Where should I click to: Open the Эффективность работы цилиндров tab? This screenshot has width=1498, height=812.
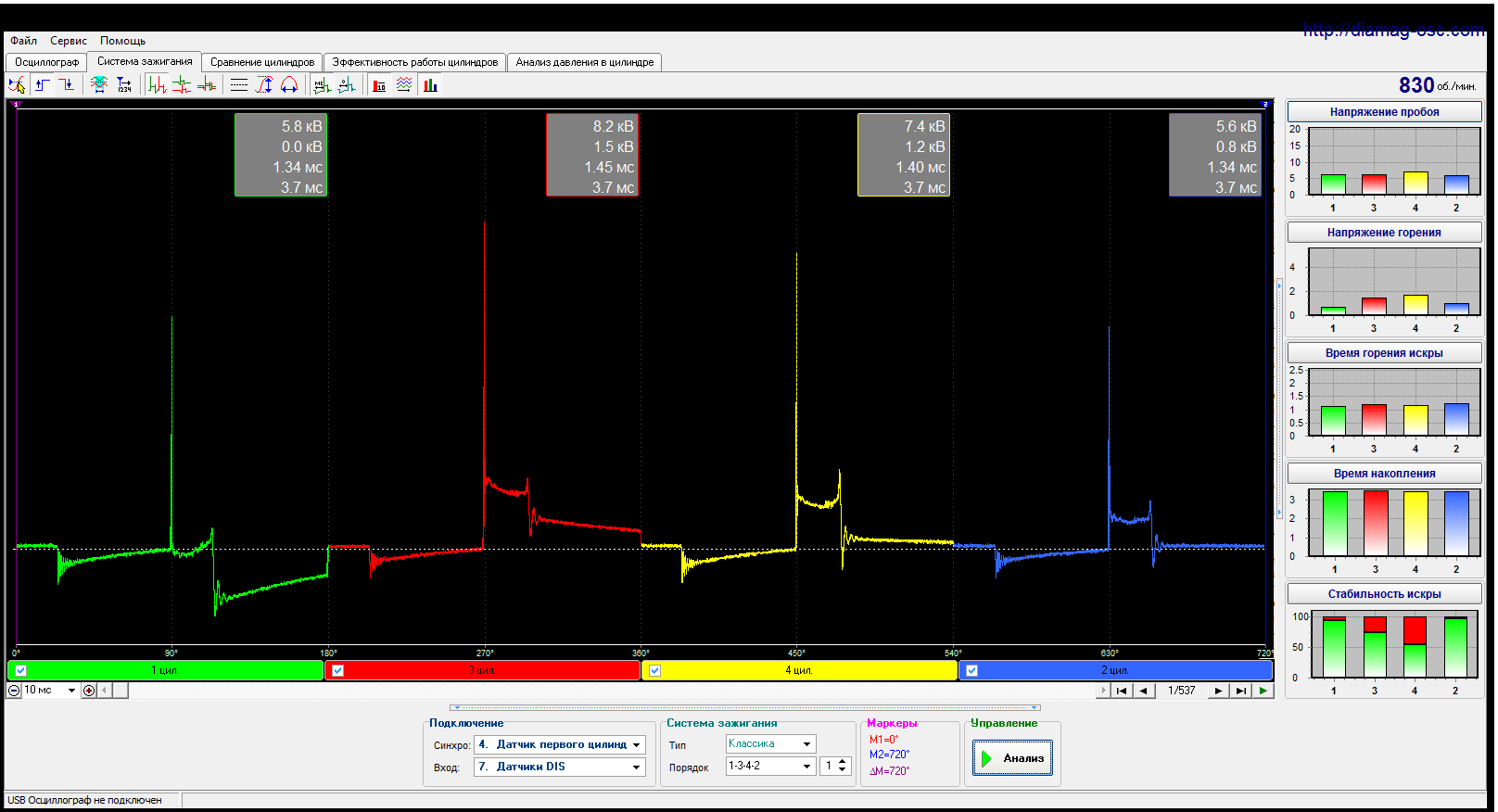click(415, 62)
